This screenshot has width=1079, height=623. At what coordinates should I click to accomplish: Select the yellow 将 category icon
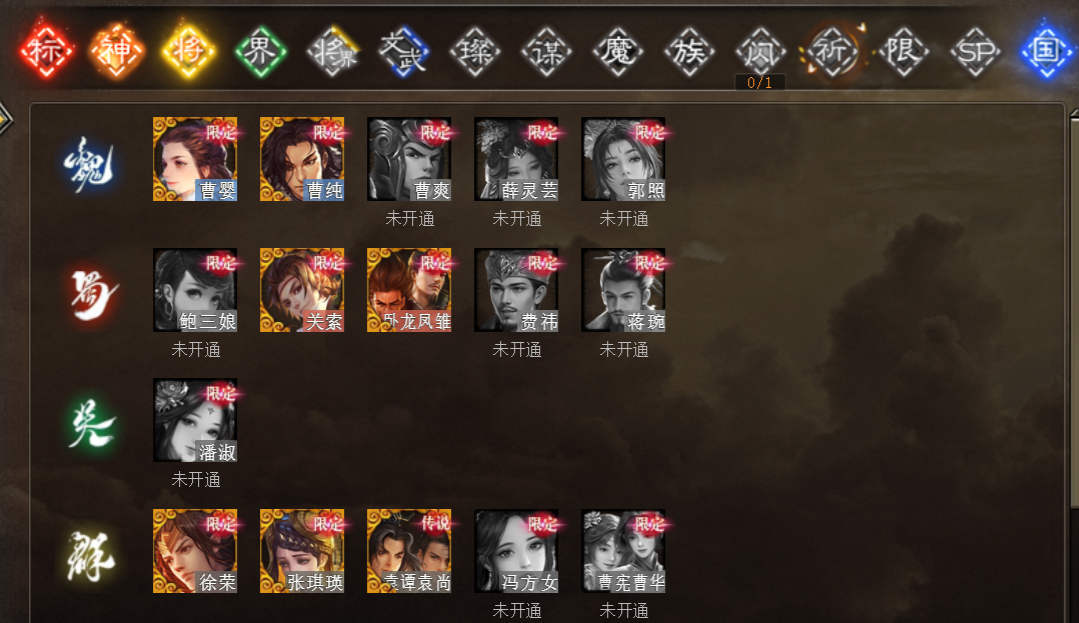188,51
